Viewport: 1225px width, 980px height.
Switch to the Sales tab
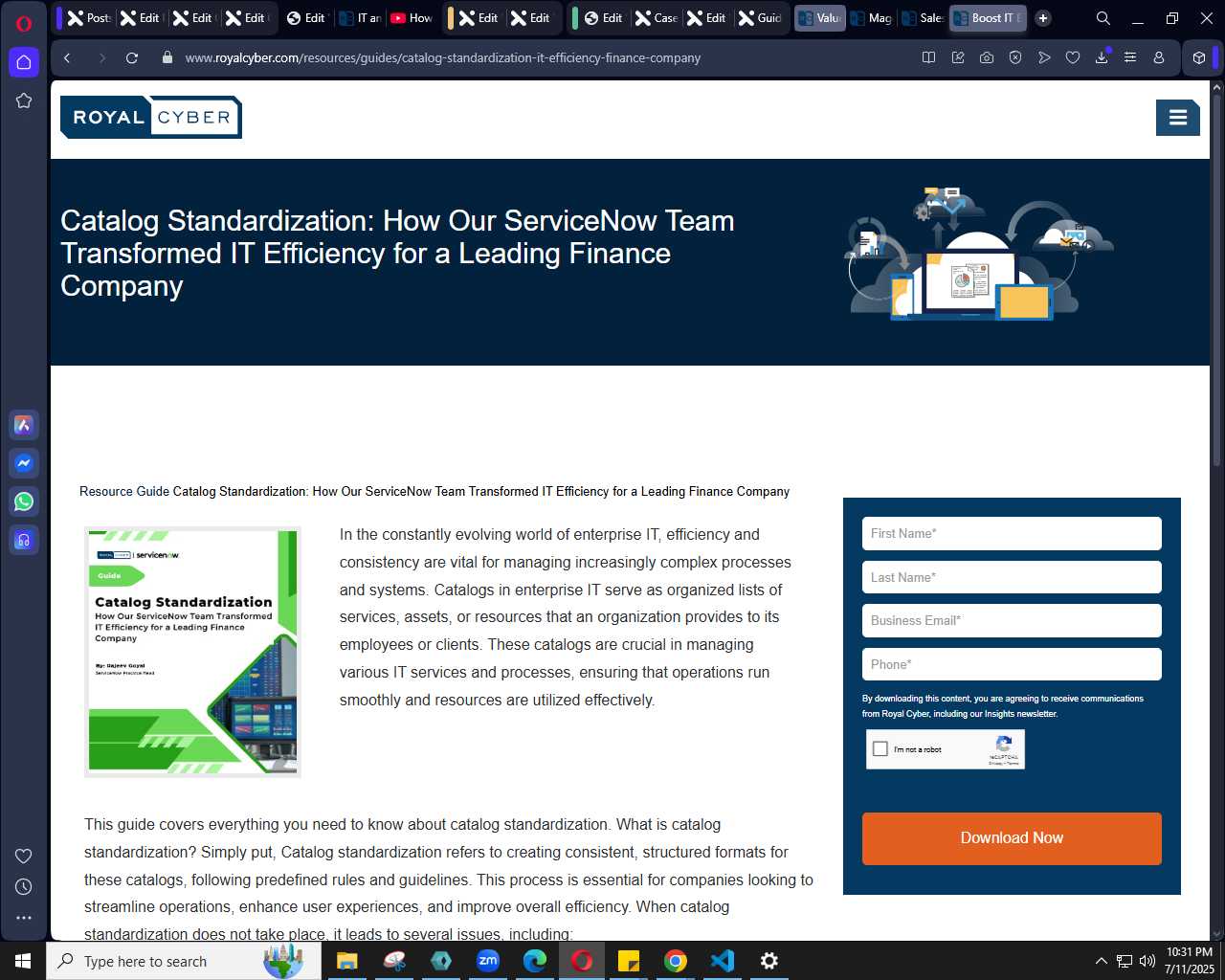click(x=923, y=18)
